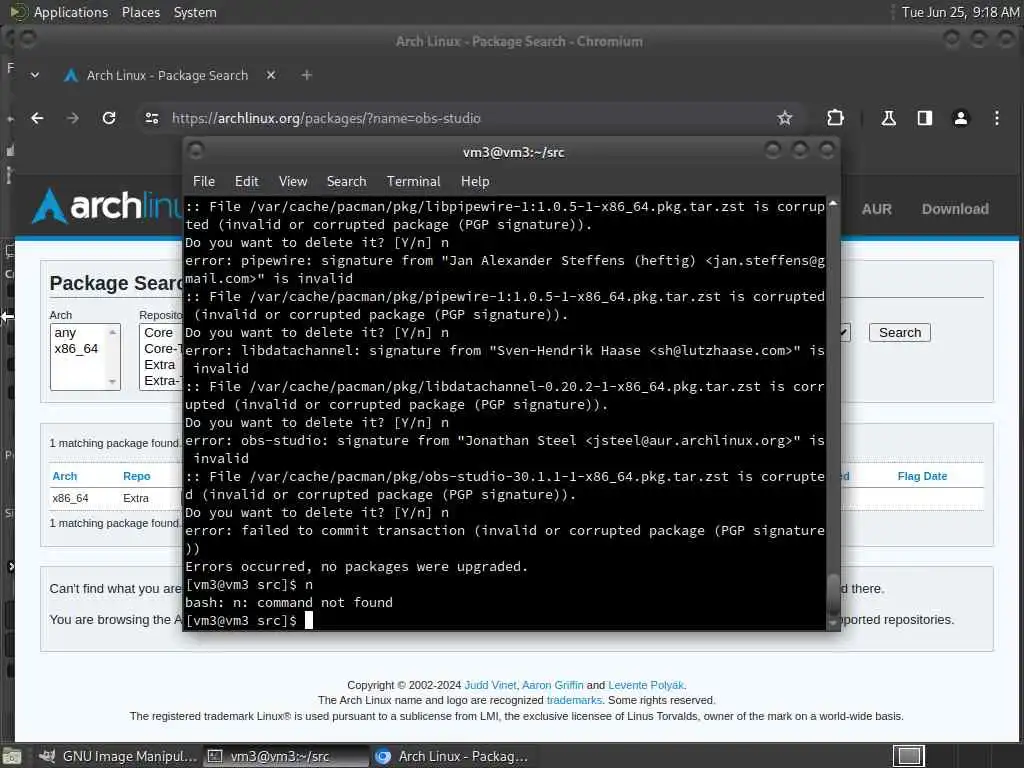Switch to Arch Linux Package Search tab
This screenshot has width=1024, height=768.
167,75
